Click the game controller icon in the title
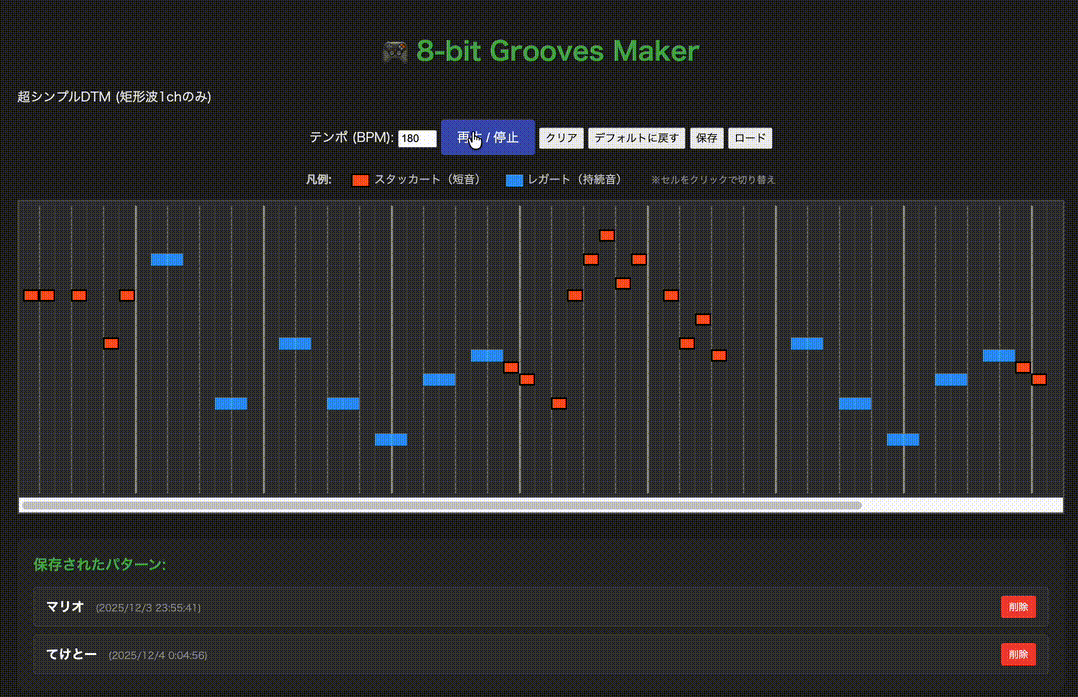1078x697 pixels. [395, 52]
